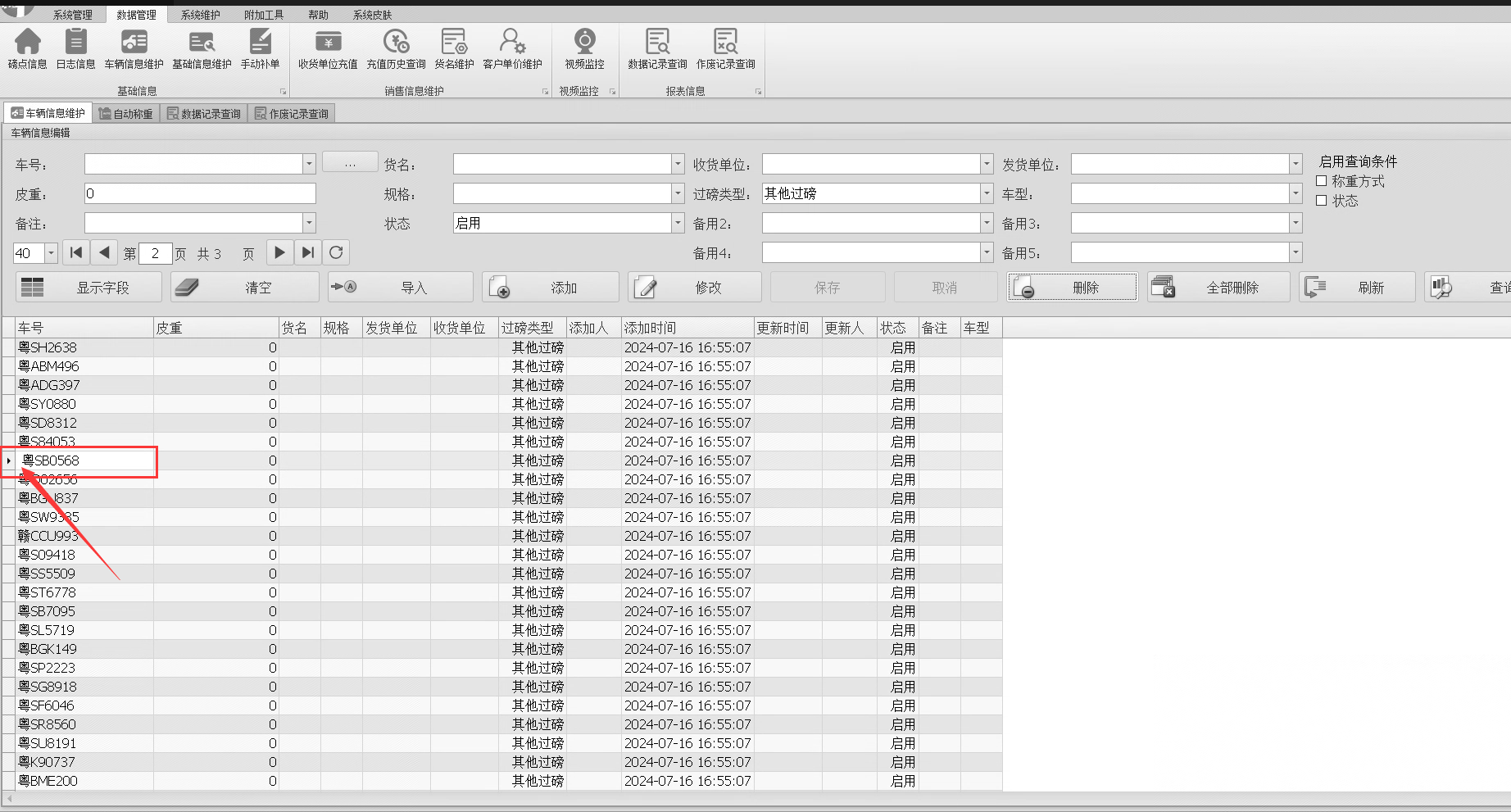Open the 系统皮肤 menu
The width and height of the screenshot is (1511, 812).
click(x=372, y=15)
